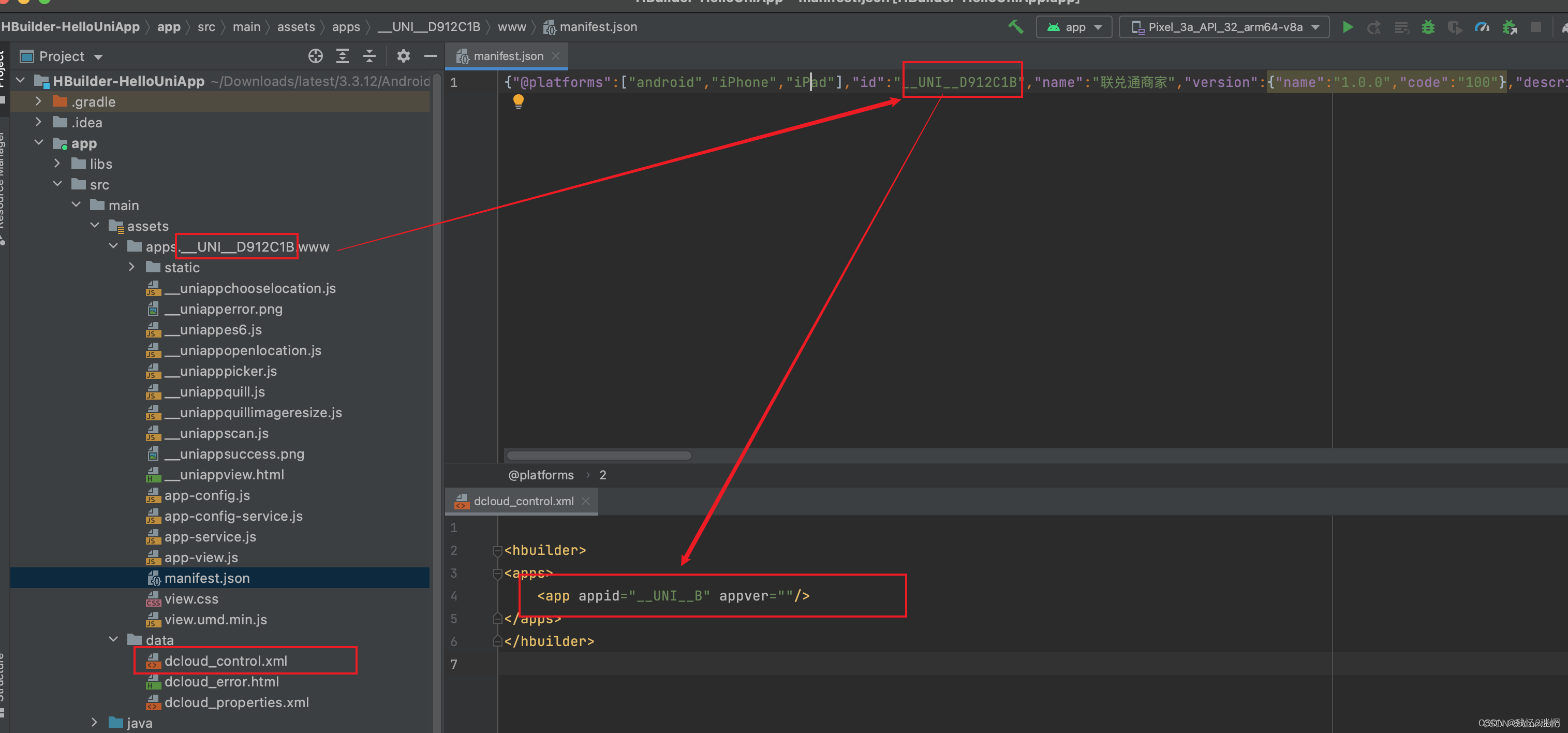
Task: Collapse the app module folder
Action: tap(38, 142)
